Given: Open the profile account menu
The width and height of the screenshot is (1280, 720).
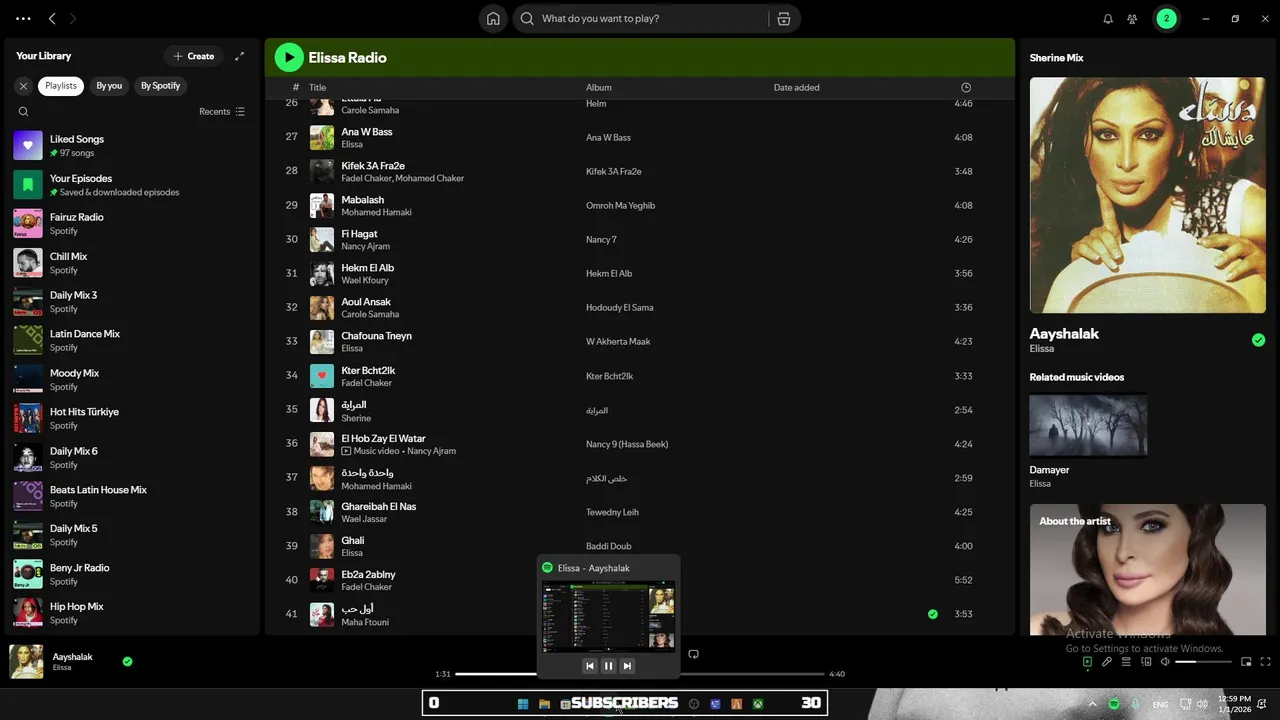Looking at the screenshot, I should coord(1166,18).
